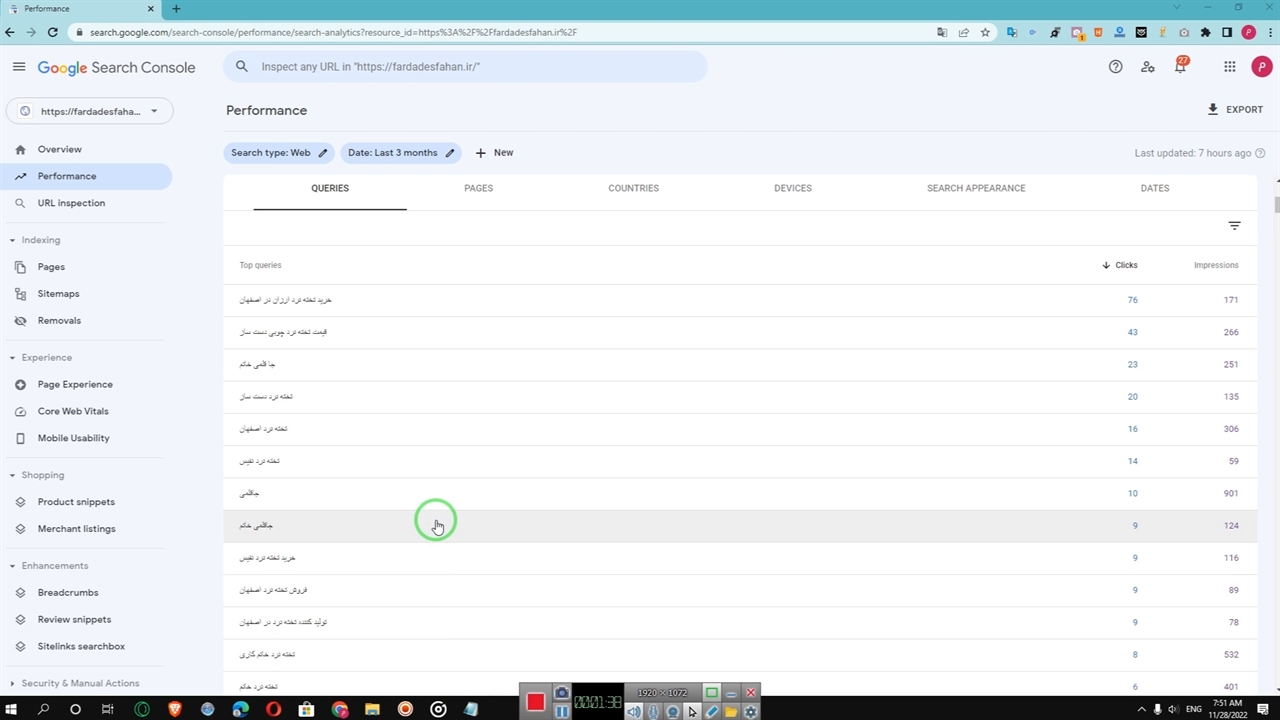This screenshot has height=720, width=1280.
Task: Collapse the Indexing section
Action: [13, 240]
